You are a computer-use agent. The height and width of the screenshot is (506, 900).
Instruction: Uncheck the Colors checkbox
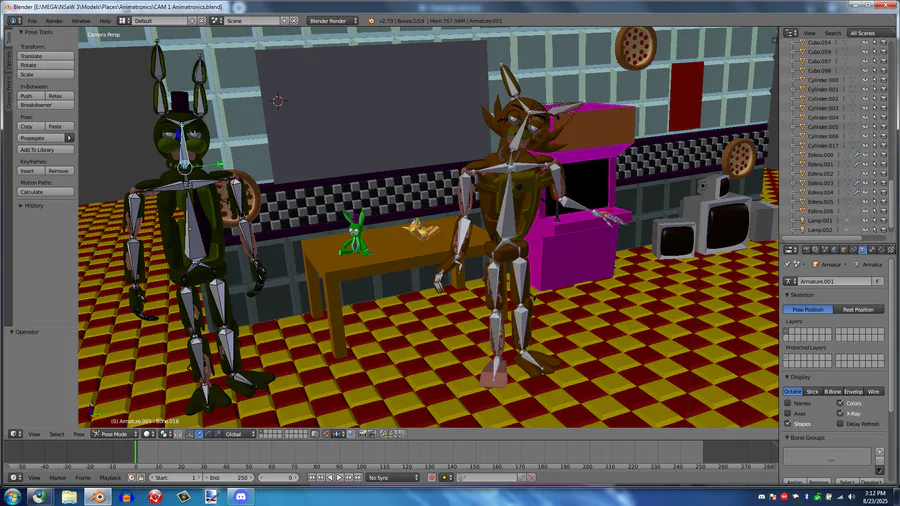click(x=840, y=403)
